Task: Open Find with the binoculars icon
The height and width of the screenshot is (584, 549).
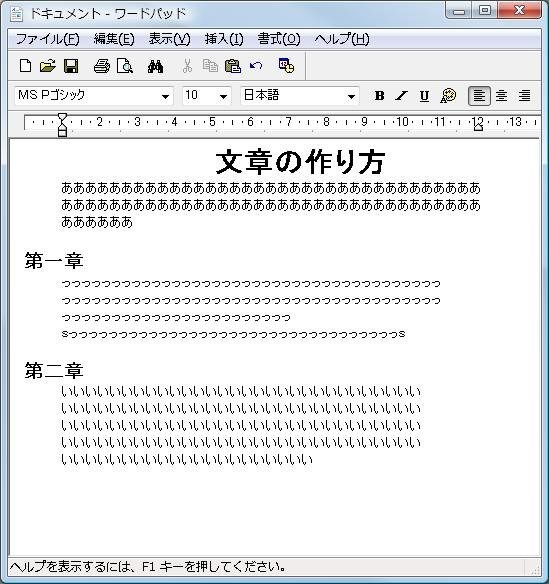Action: [x=155, y=66]
